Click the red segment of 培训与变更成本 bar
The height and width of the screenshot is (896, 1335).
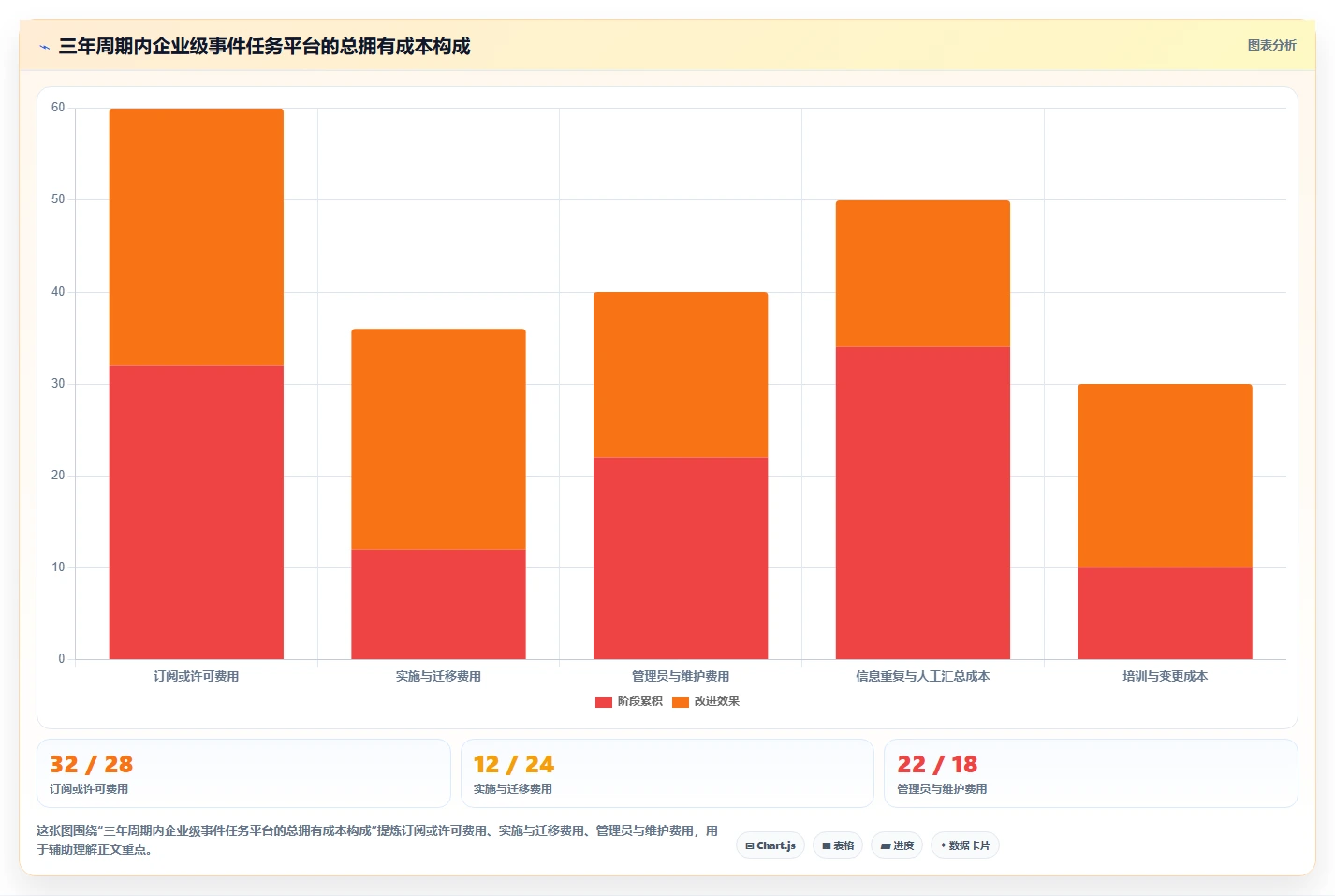[x=1165, y=613]
